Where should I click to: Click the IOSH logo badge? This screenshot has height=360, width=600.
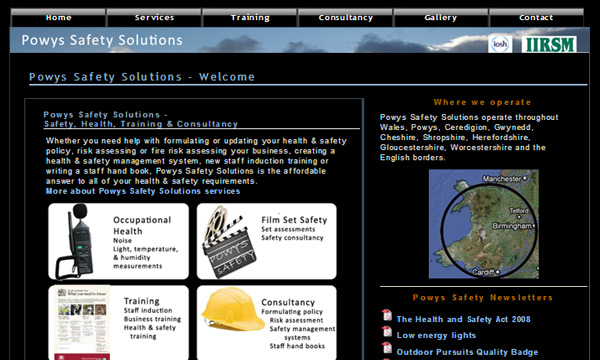(x=500, y=44)
